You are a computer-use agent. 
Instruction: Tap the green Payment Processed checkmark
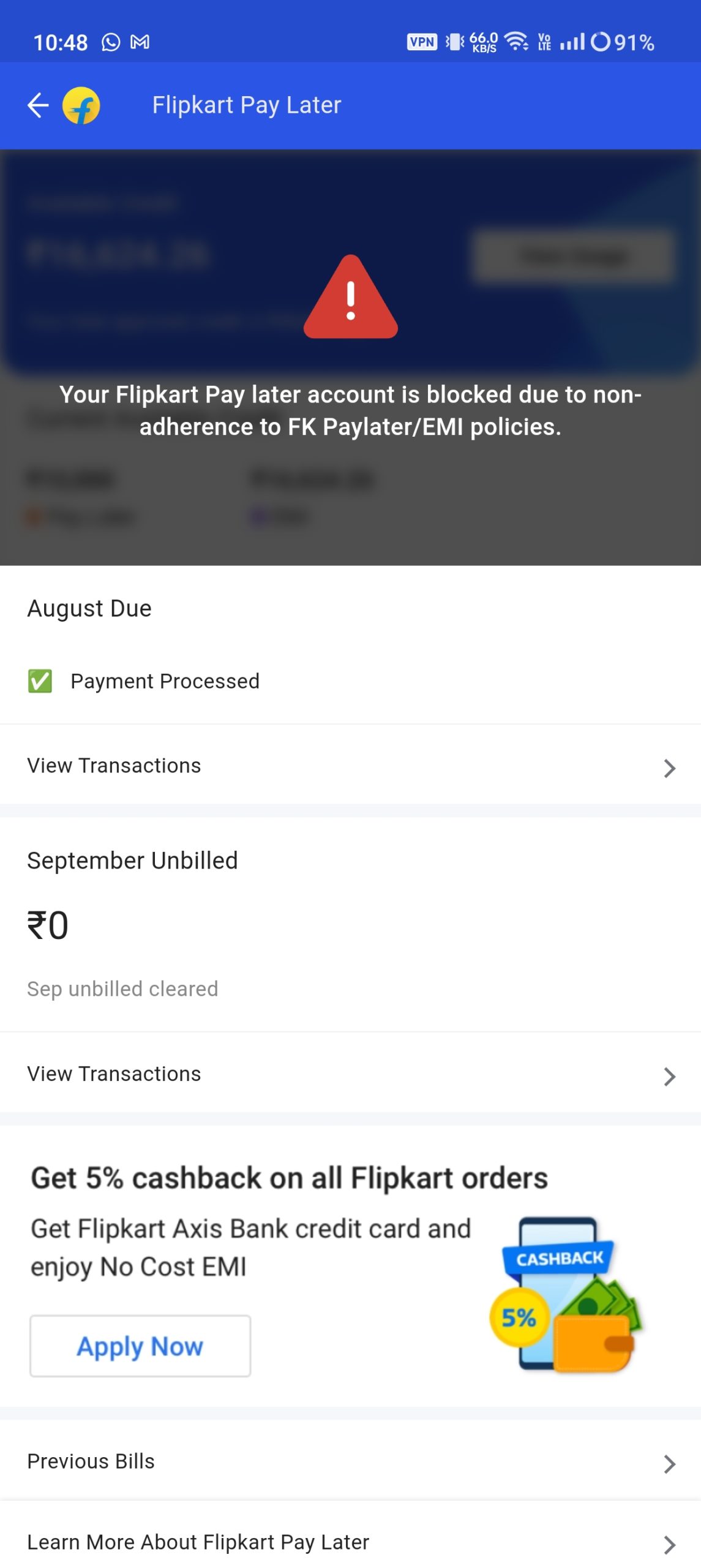coord(40,681)
